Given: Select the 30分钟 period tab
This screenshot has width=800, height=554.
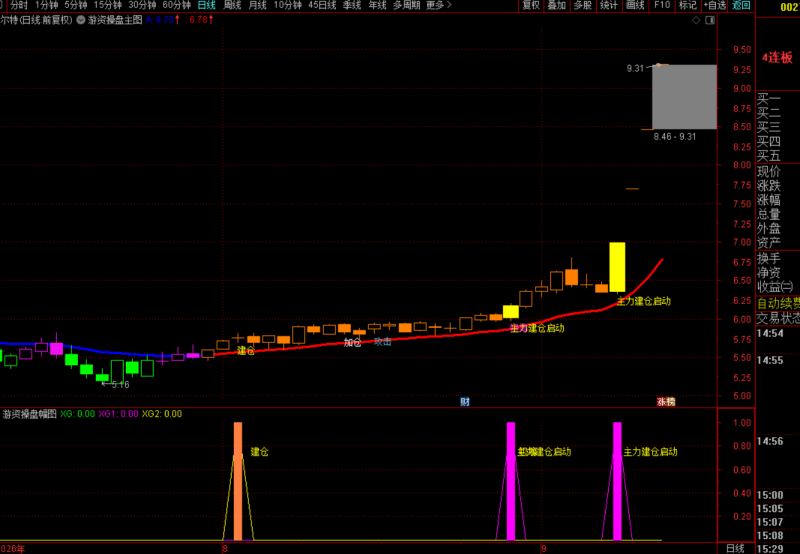Looking at the screenshot, I should (142, 5).
